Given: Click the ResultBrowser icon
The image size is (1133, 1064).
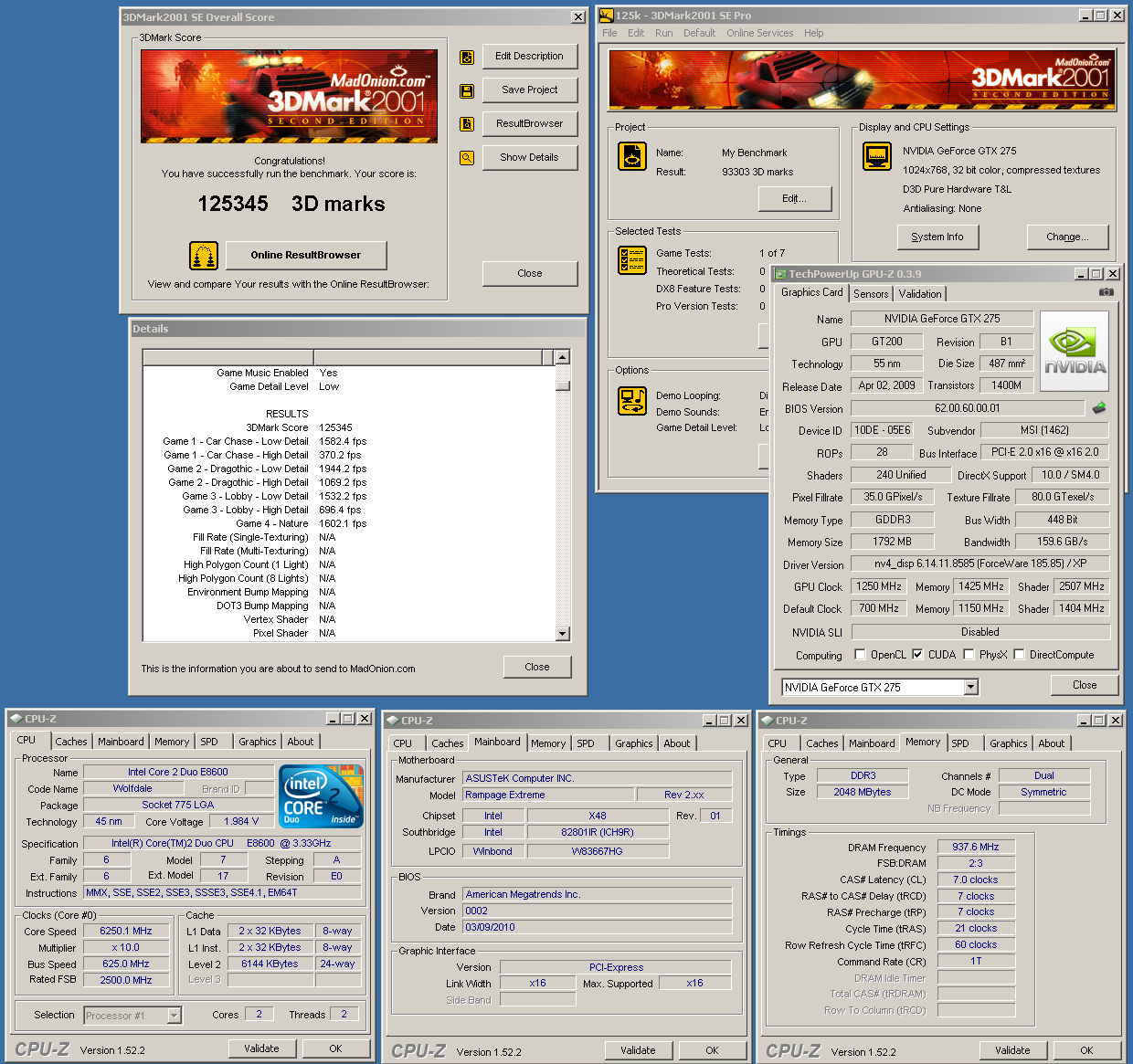Looking at the screenshot, I should click(467, 124).
